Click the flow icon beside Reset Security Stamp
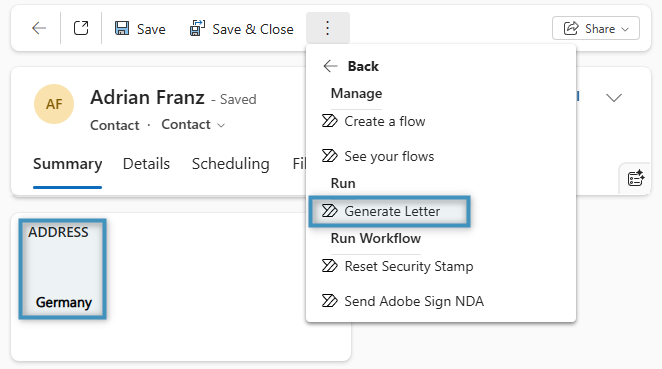 pos(329,266)
